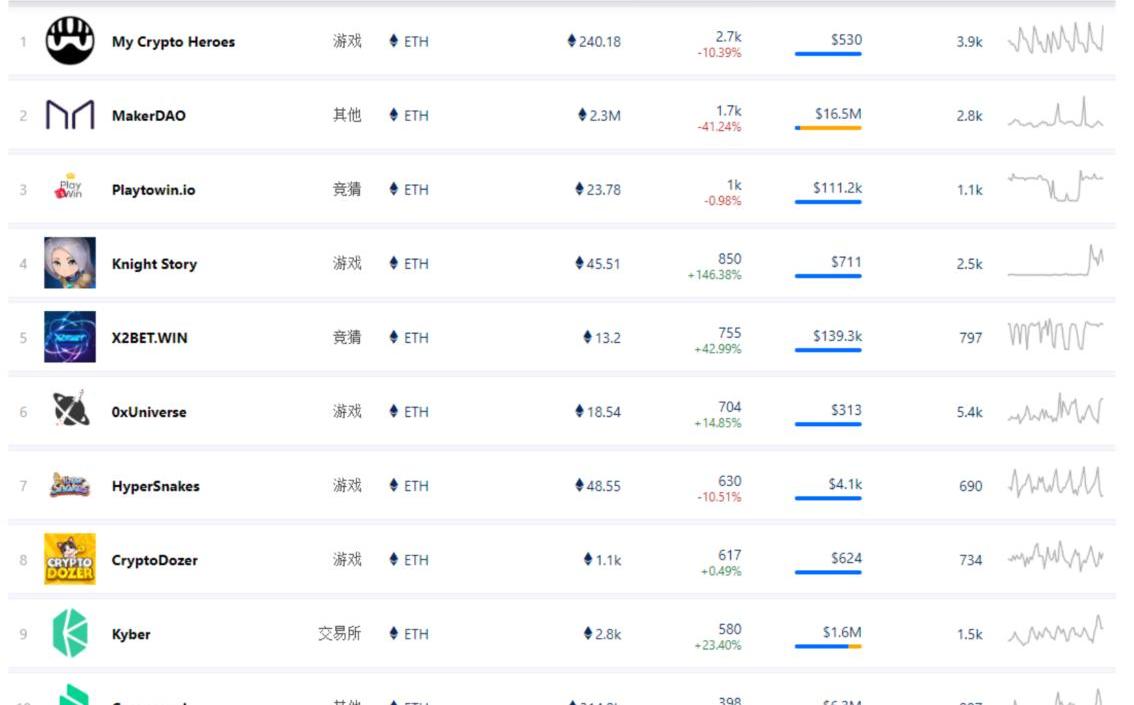The height and width of the screenshot is (705, 1134).
Task: Click the X2BET.WIN logo icon
Action: (x=70, y=337)
